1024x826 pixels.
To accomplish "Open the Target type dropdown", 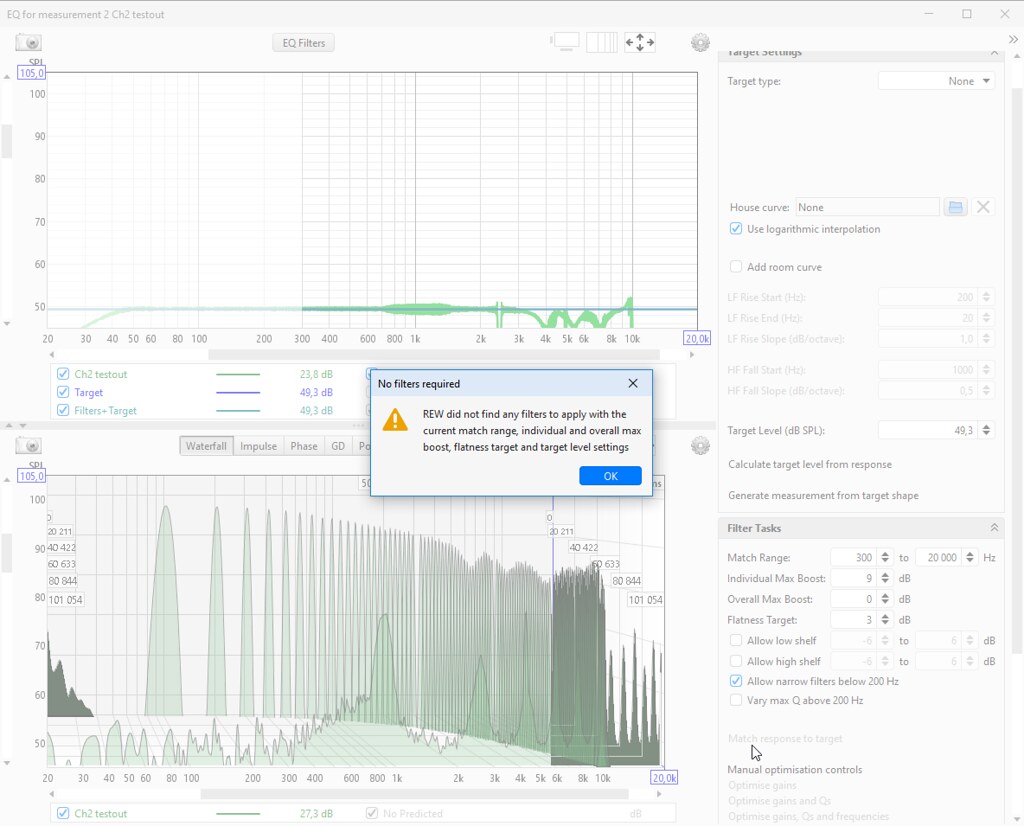I will pos(936,81).
